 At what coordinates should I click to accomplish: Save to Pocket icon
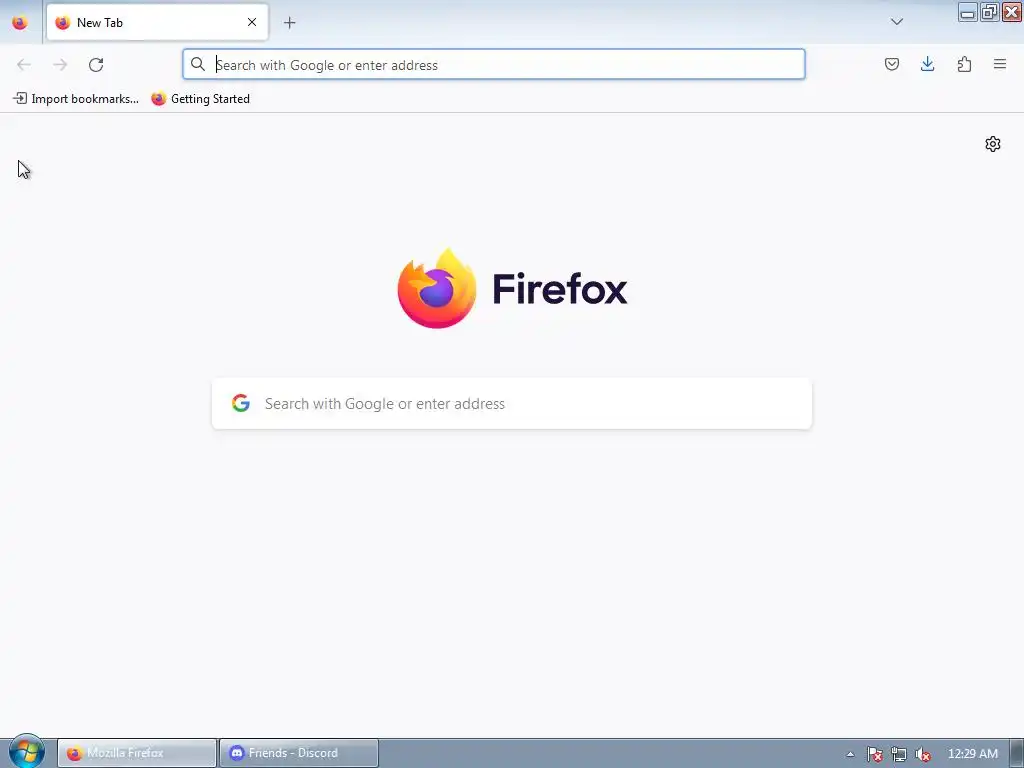point(892,64)
